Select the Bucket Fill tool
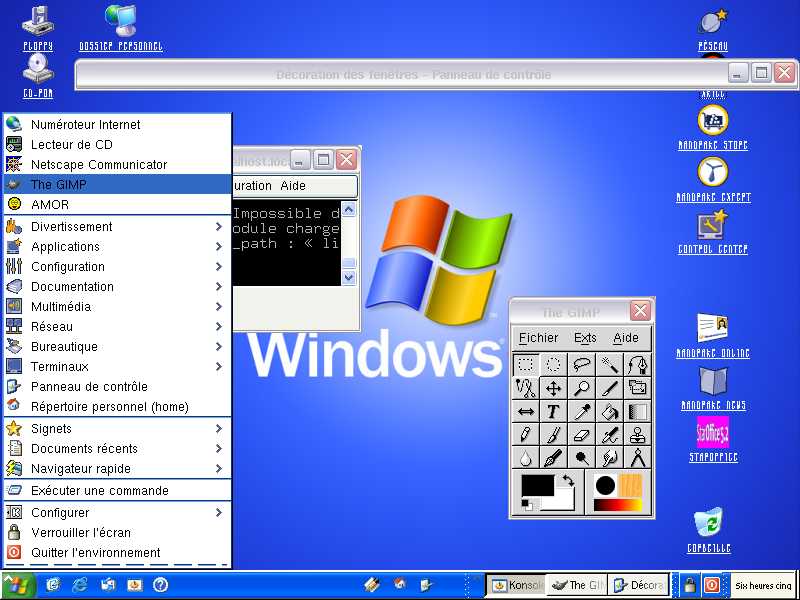The height and width of the screenshot is (600, 800). pyautogui.click(x=610, y=411)
